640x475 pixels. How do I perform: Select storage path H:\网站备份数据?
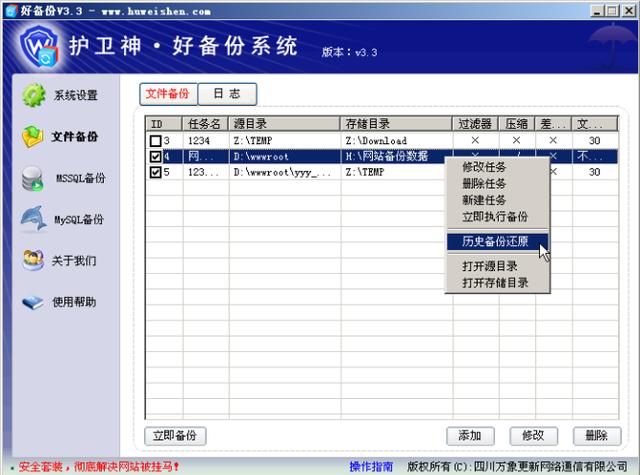(387, 156)
